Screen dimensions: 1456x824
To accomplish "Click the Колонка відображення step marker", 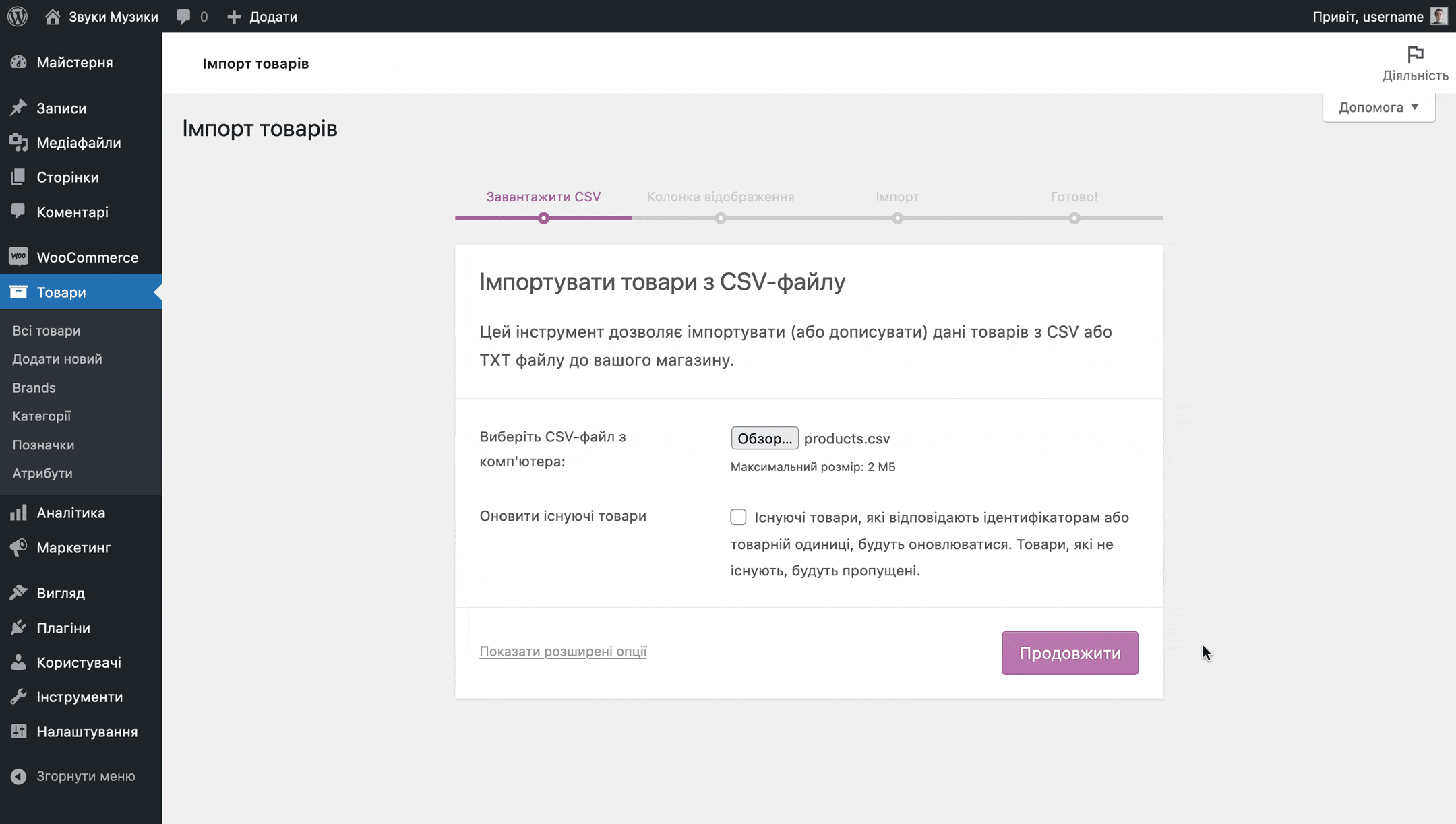I will [721, 218].
